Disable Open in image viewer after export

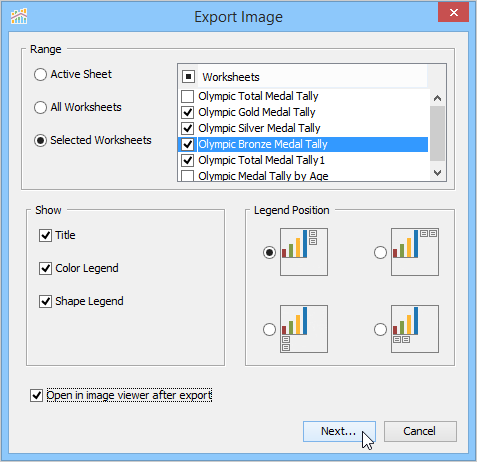(36, 395)
